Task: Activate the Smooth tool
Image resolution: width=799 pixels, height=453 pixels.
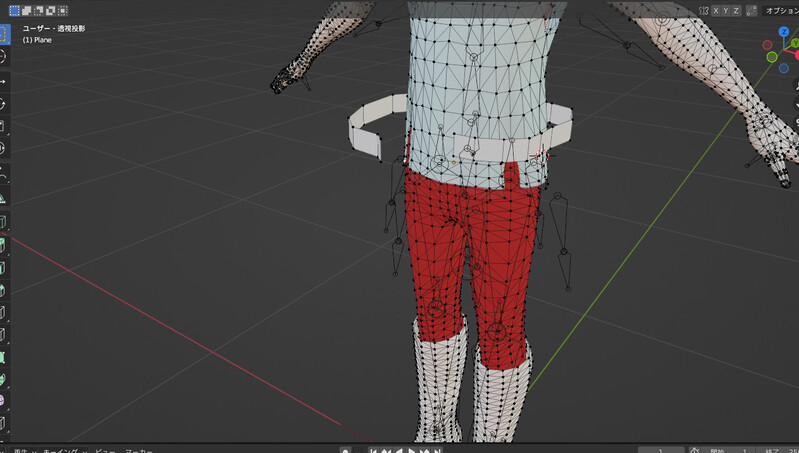Action: point(3,402)
